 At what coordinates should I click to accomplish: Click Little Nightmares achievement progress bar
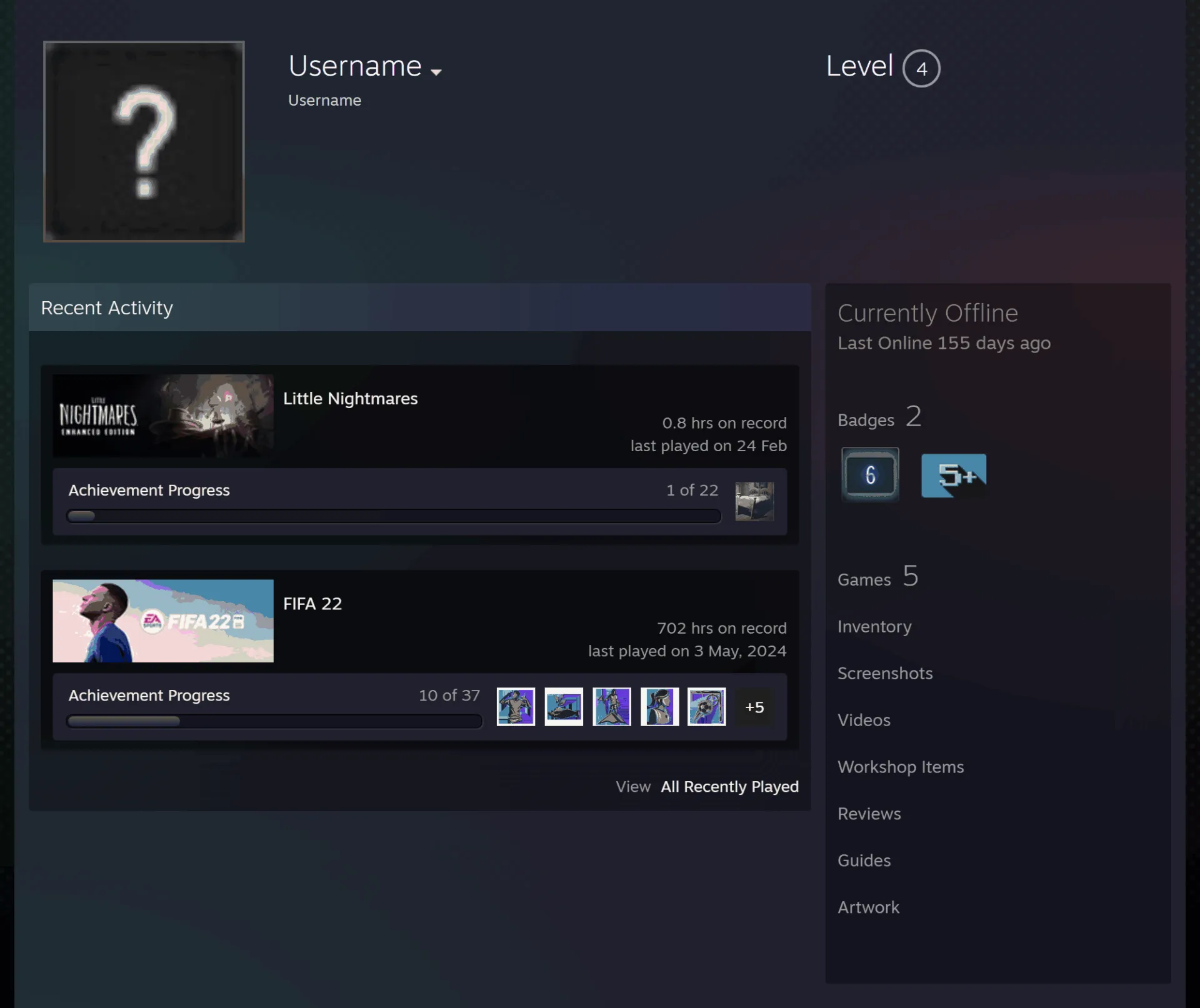point(394,516)
